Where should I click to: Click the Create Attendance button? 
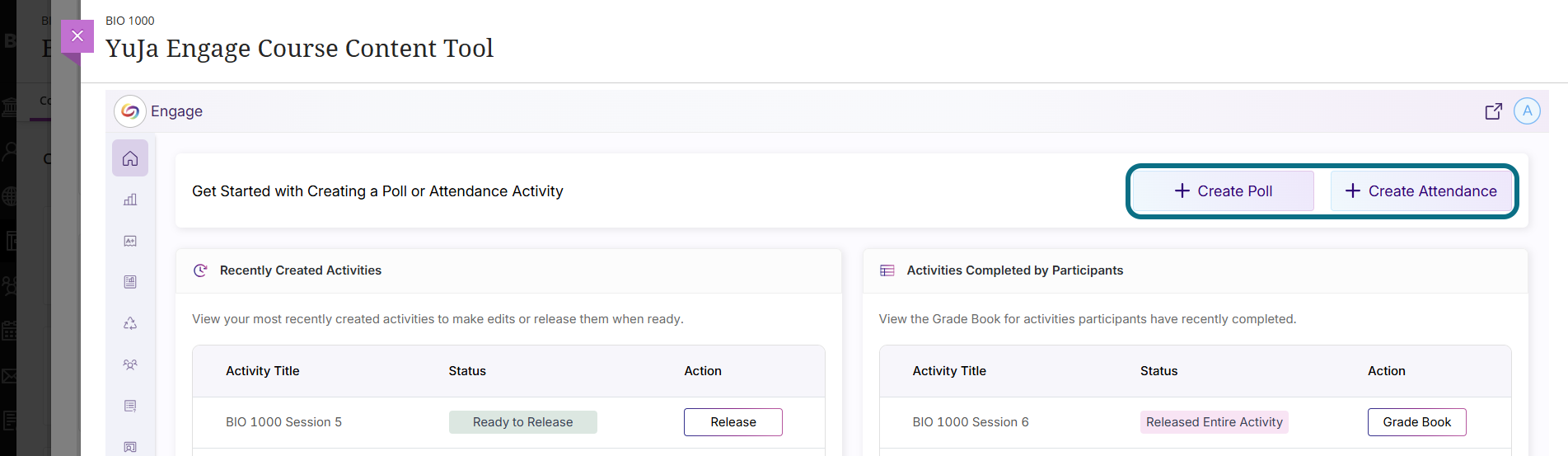(x=1421, y=191)
